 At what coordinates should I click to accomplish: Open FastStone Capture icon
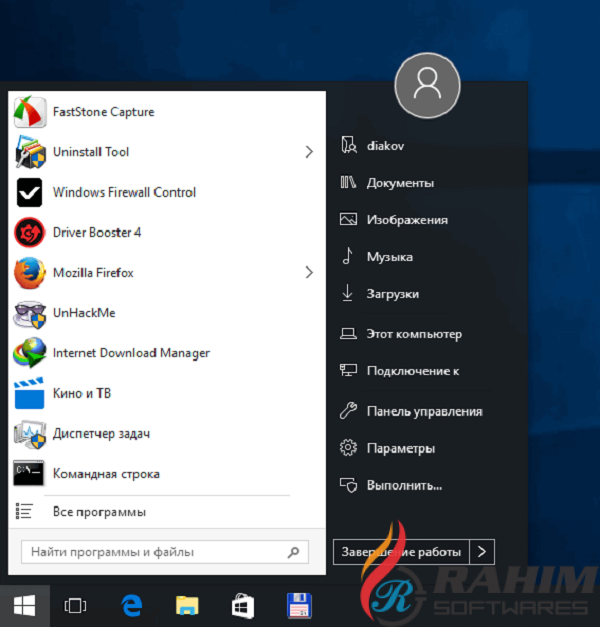tap(29, 112)
